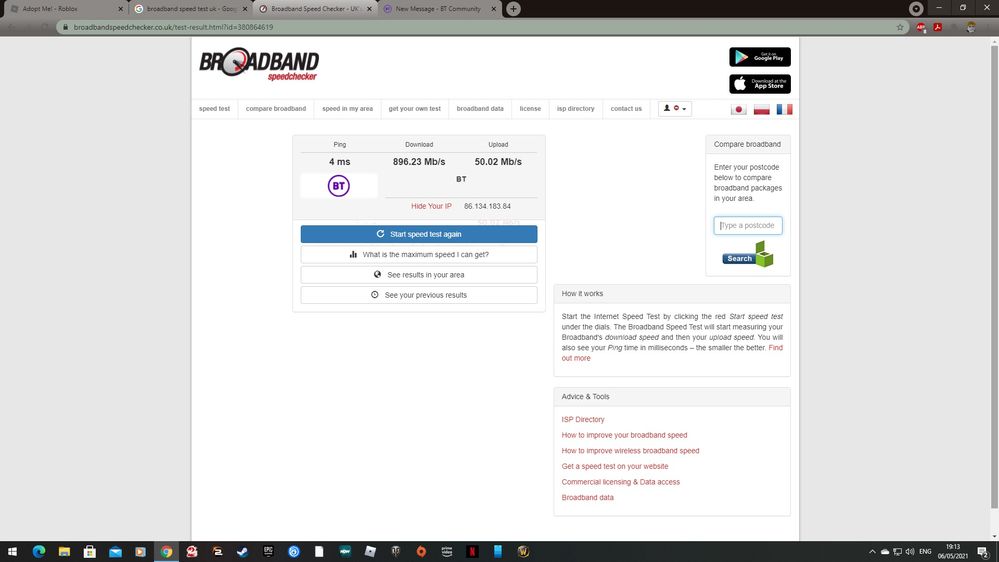Go to 'speed in my area' menu item
The image size is (999, 562).
[x=347, y=108]
